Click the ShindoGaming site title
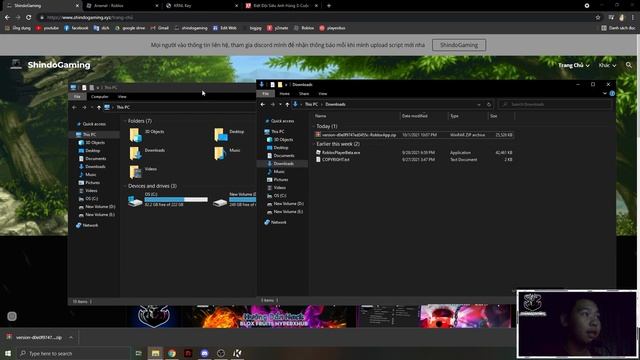This screenshot has width=640, height=360. click(x=59, y=65)
